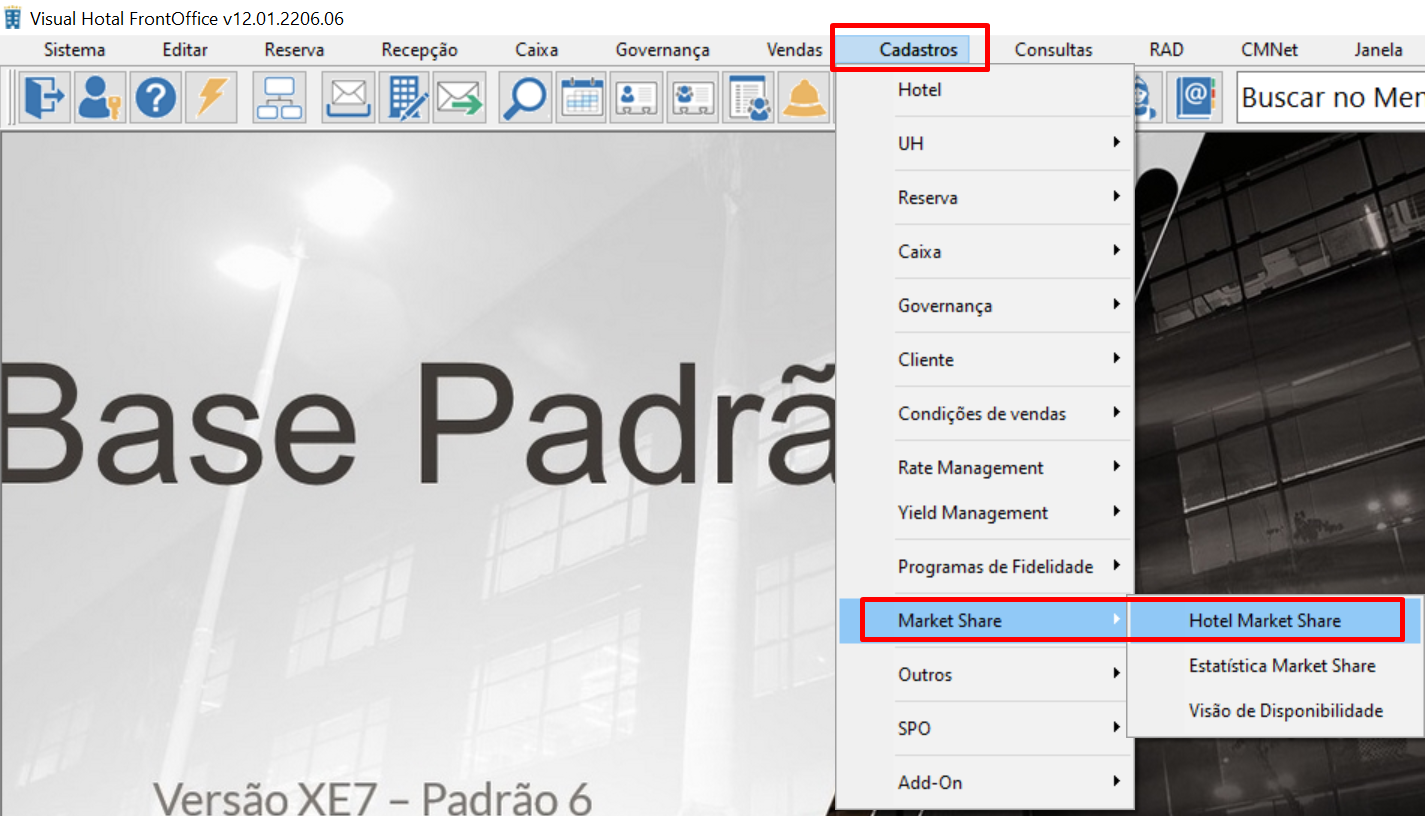This screenshot has width=1425, height=816.
Task: Click the building with pencil icon
Action: click(404, 98)
